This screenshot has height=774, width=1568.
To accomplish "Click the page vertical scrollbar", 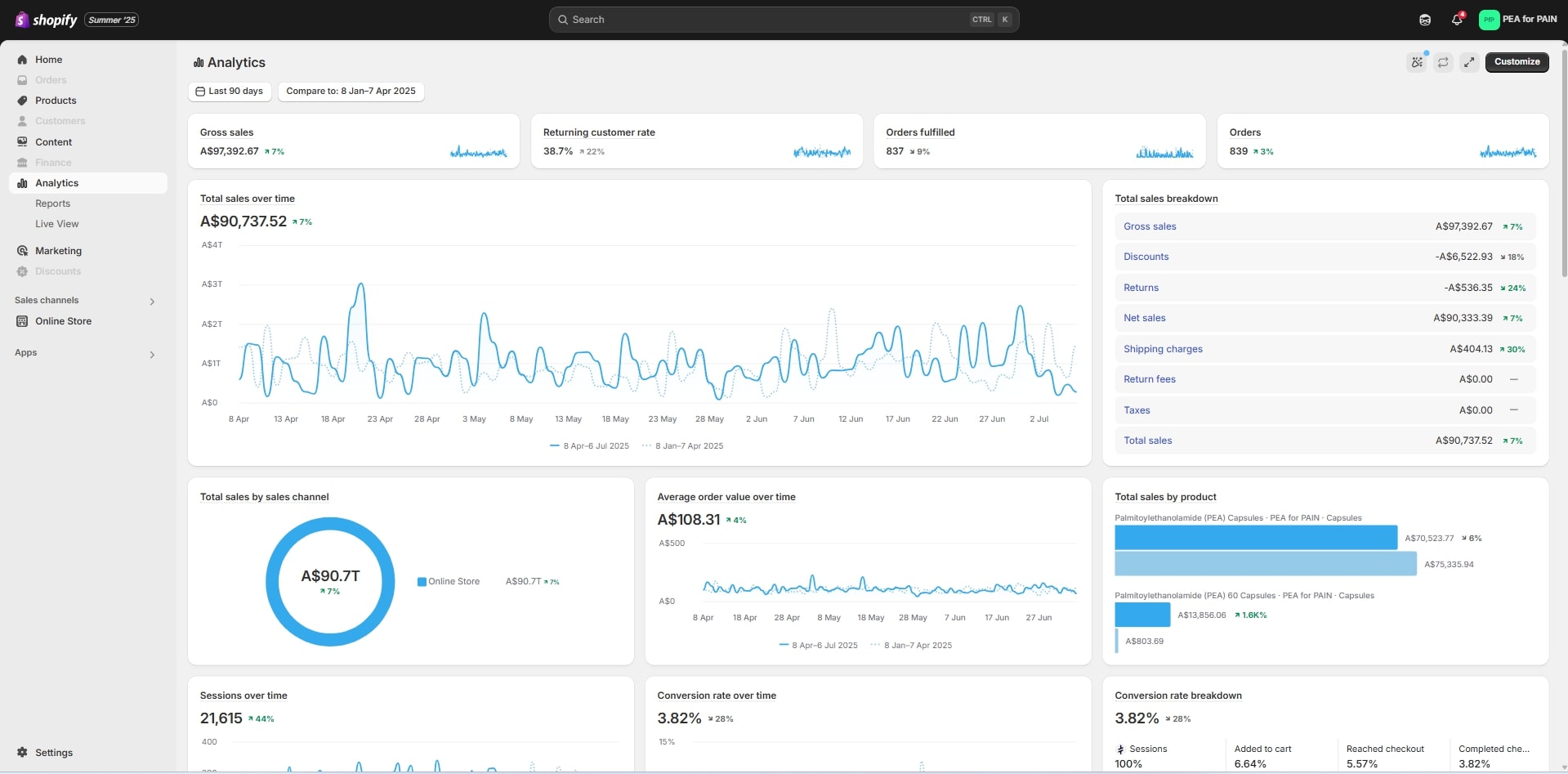I will 1564,163.
